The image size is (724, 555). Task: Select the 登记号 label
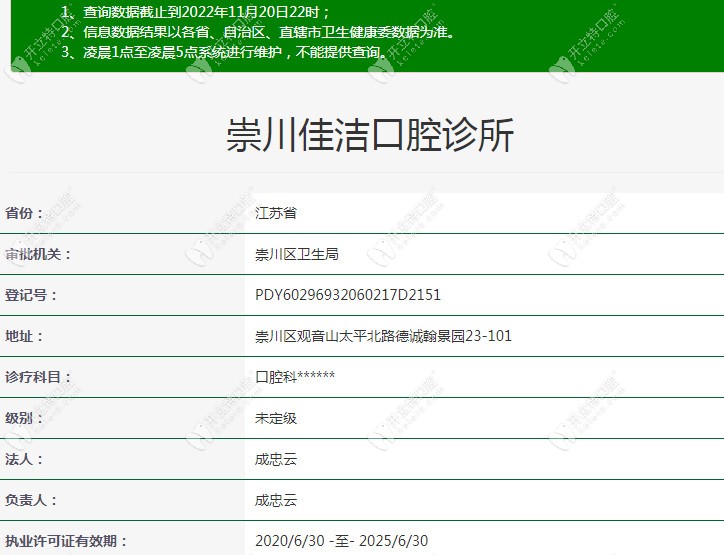pyautogui.click(x=31, y=295)
